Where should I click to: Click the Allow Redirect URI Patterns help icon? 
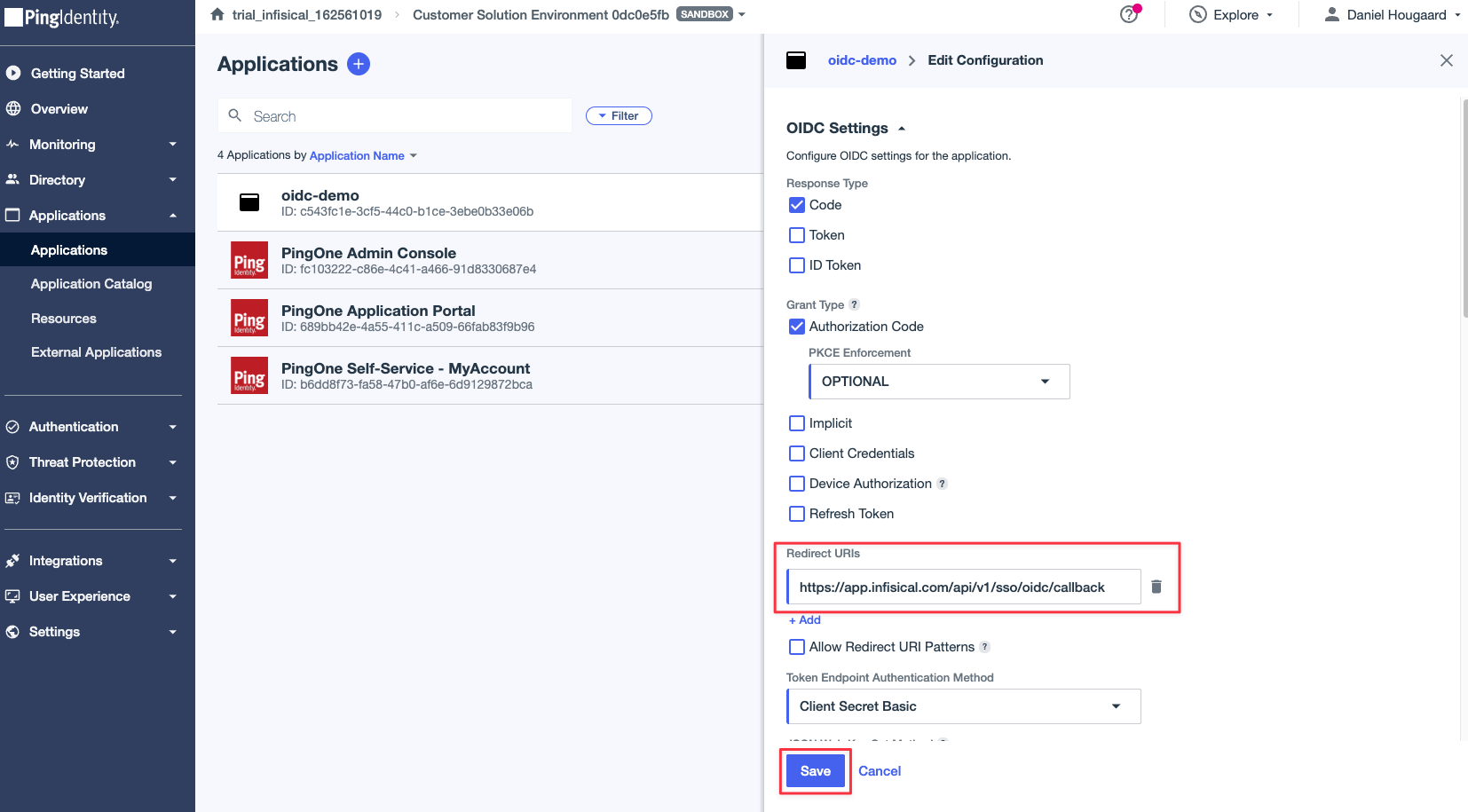[x=985, y=647]
